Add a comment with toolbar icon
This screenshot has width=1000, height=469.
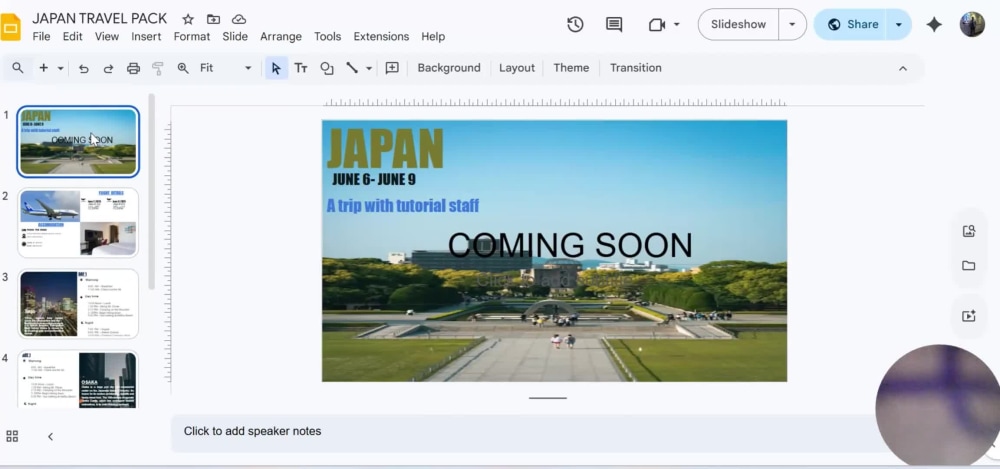[392, 68]
